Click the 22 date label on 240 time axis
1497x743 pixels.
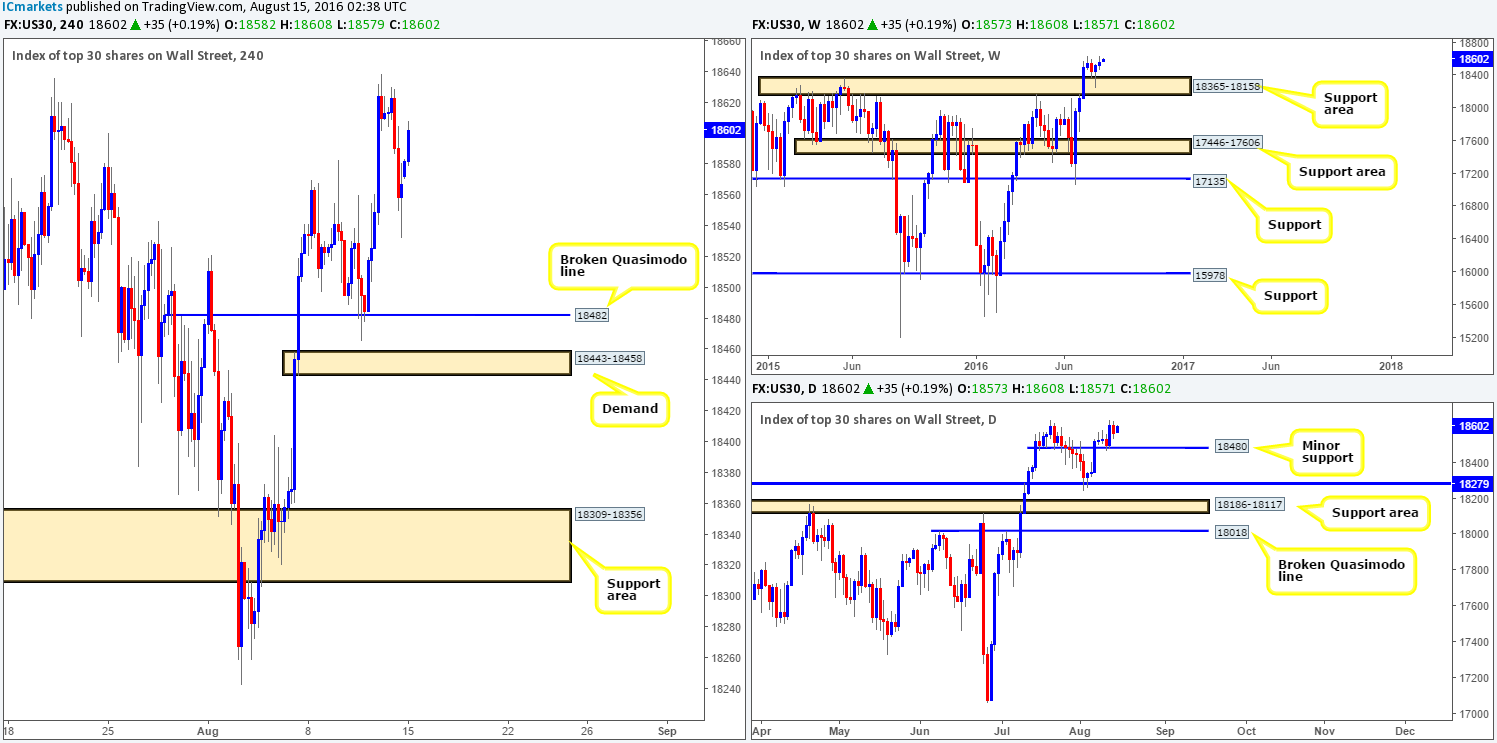tap(508, 731)
